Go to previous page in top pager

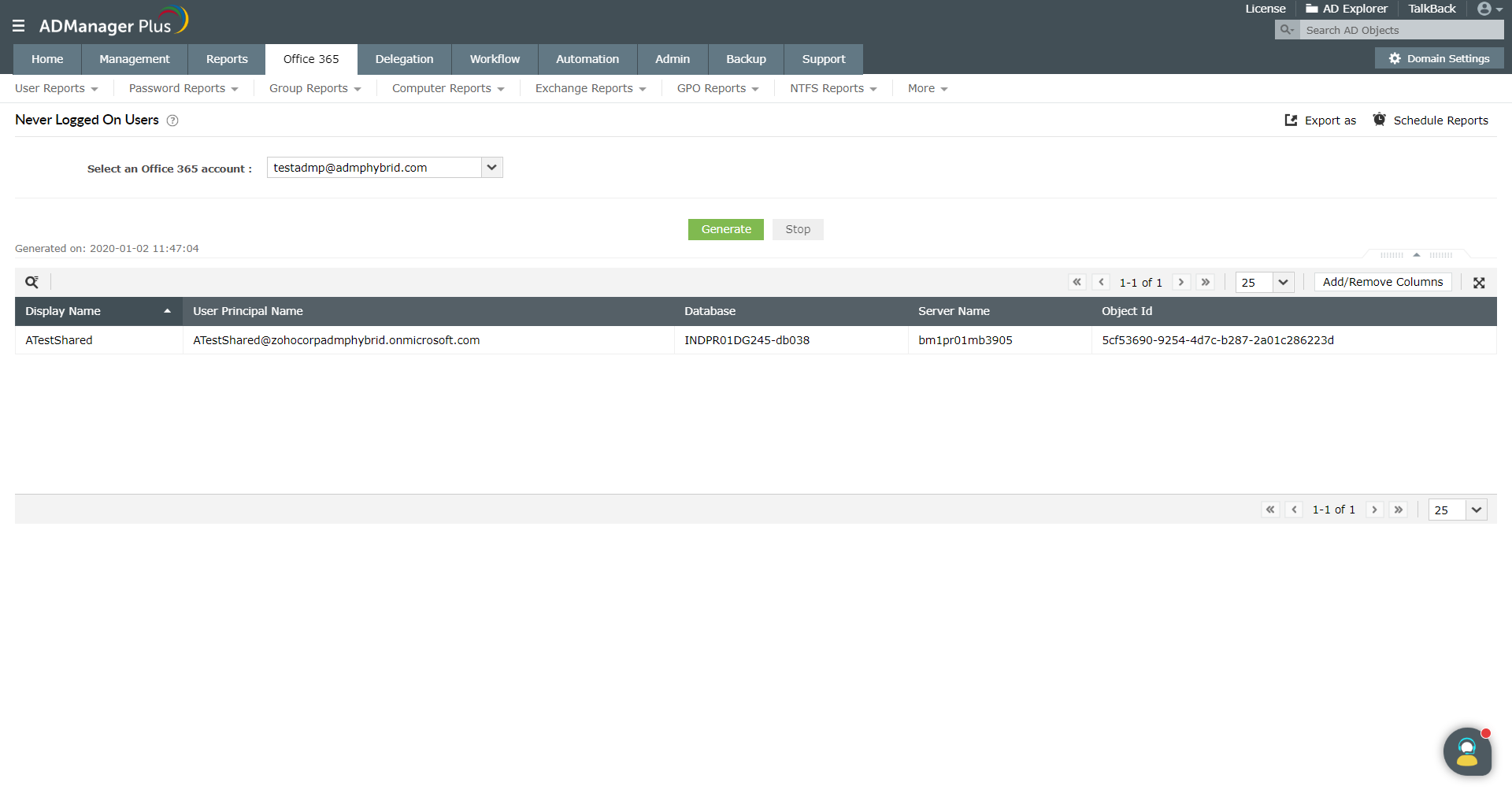1101,282
